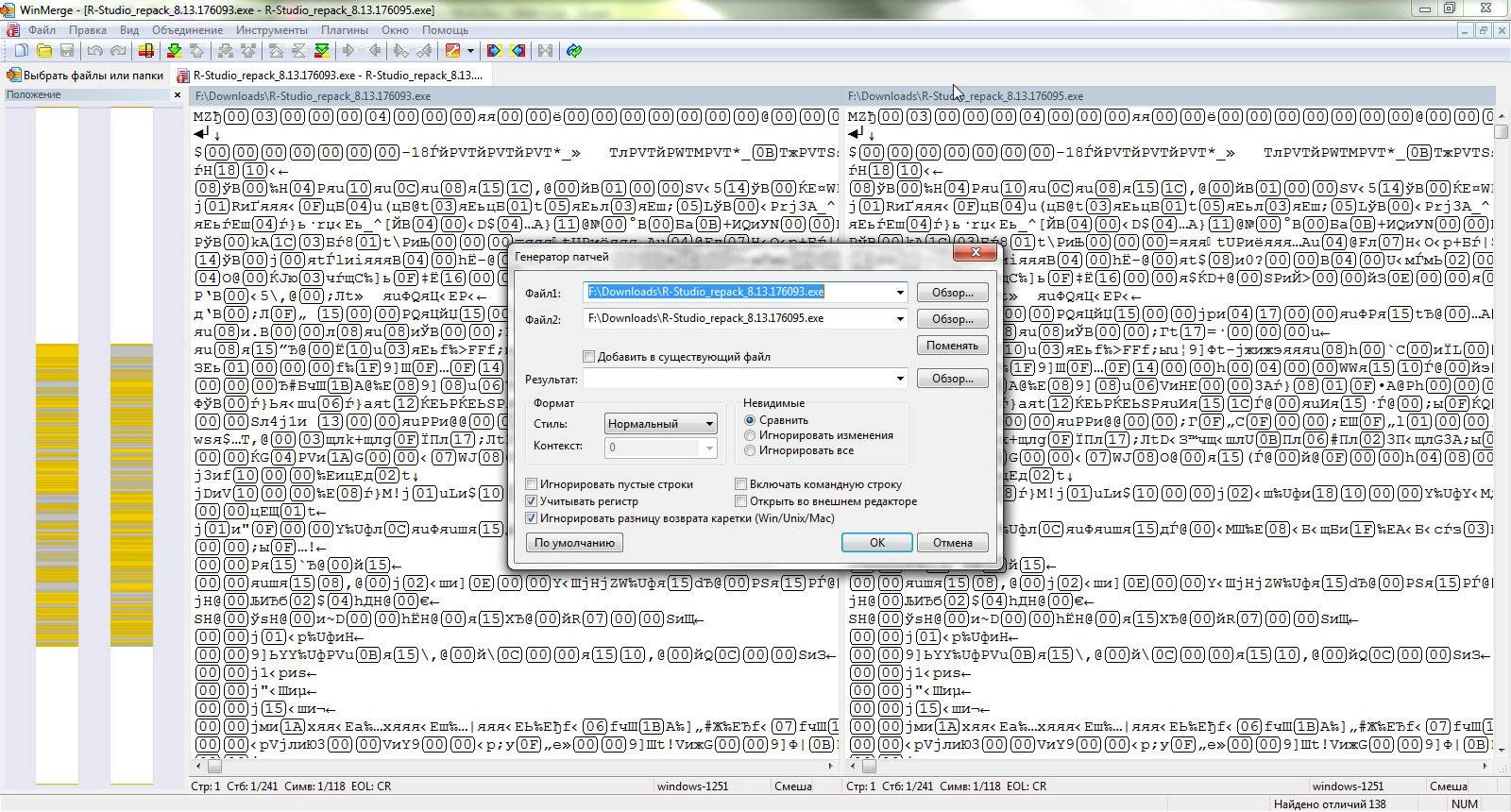Screen dimensions: 1511x812
Task: Go to the First difference icon
Action: click(276, 51)
